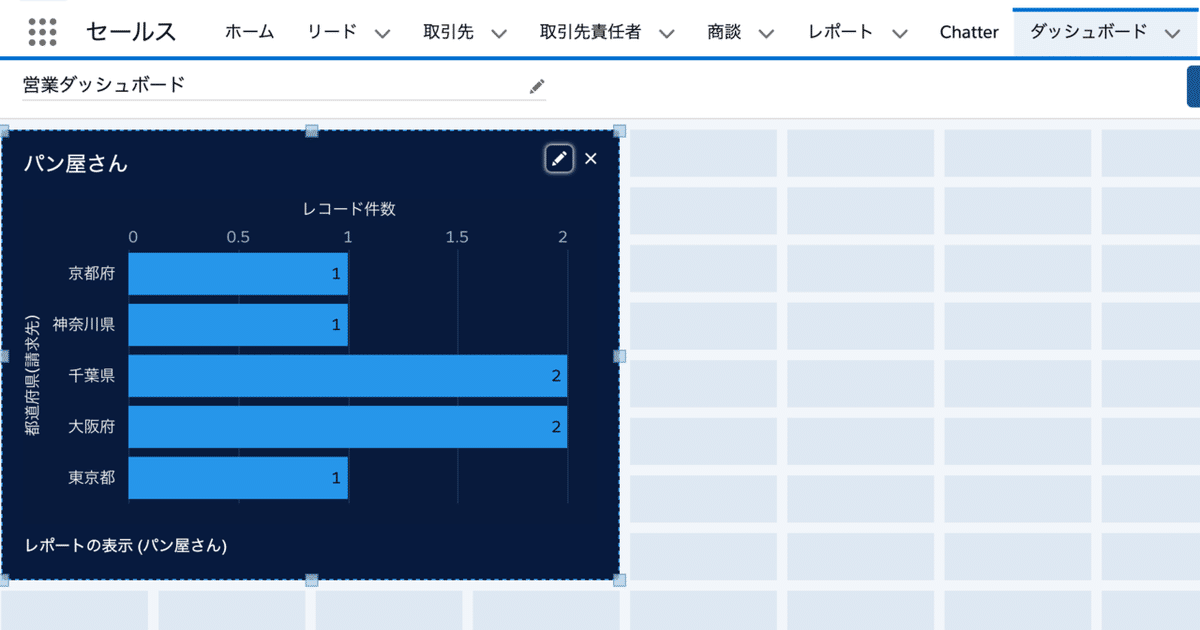The width and height of the screenshot is (1200, 630).
Task: Click the blue button at top right edge
Action: pyautogui.click(x=1194, y=87)
